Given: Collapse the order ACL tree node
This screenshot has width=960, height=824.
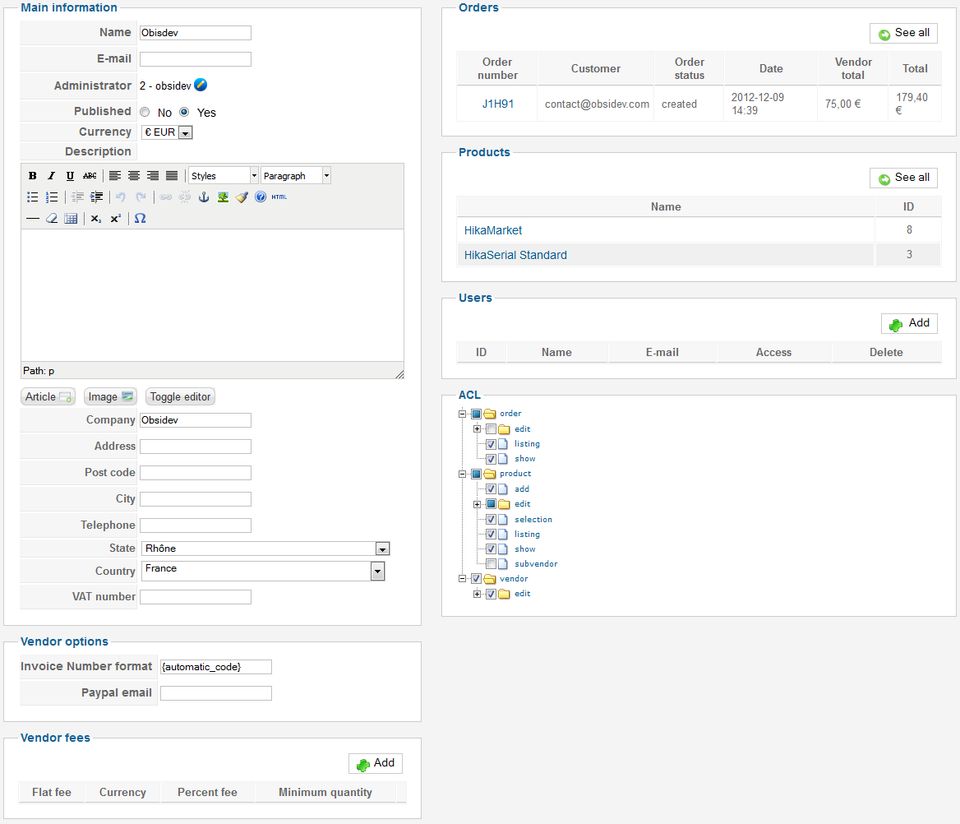Looking at the screenshot, I should click(462, 414).
